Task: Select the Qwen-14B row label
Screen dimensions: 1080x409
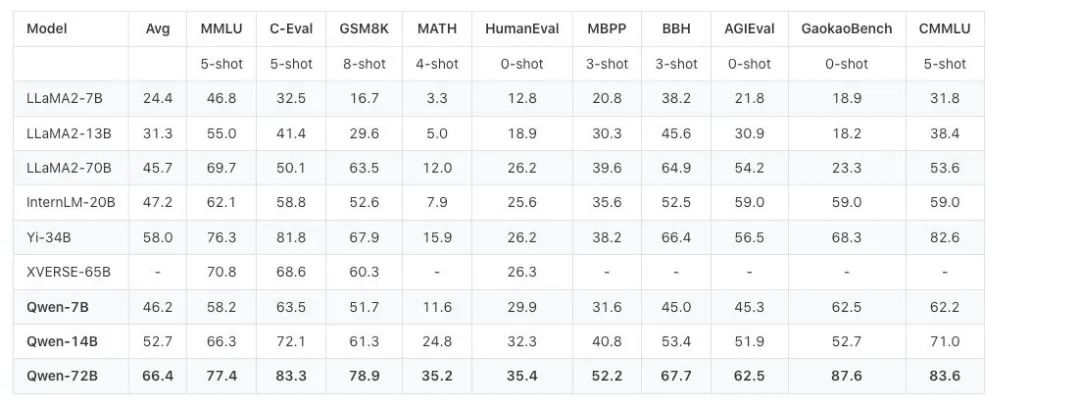Action: pyautogui.click(x=62, y=341)
